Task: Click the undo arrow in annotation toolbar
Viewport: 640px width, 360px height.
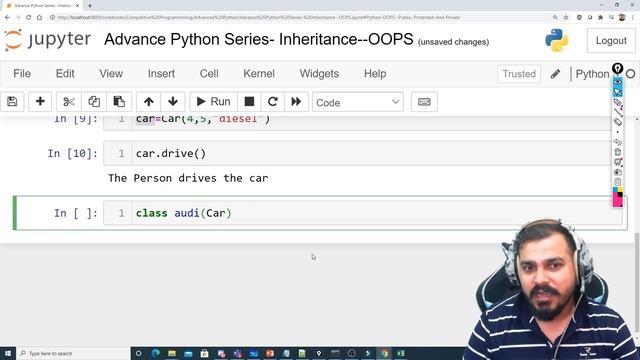Action: tap(618, 142)
